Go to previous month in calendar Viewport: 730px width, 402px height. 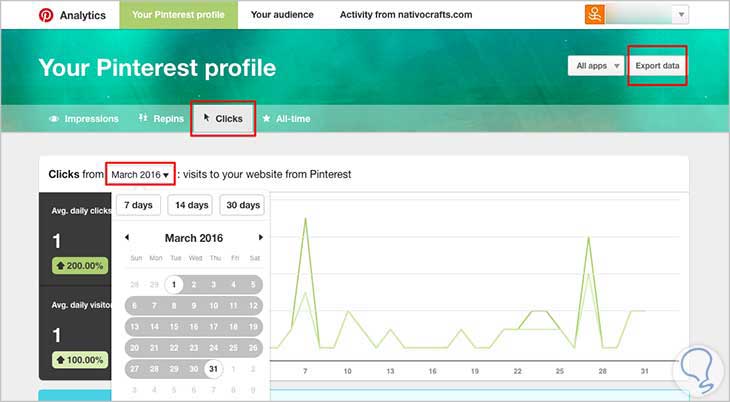(x=127, y=237)
